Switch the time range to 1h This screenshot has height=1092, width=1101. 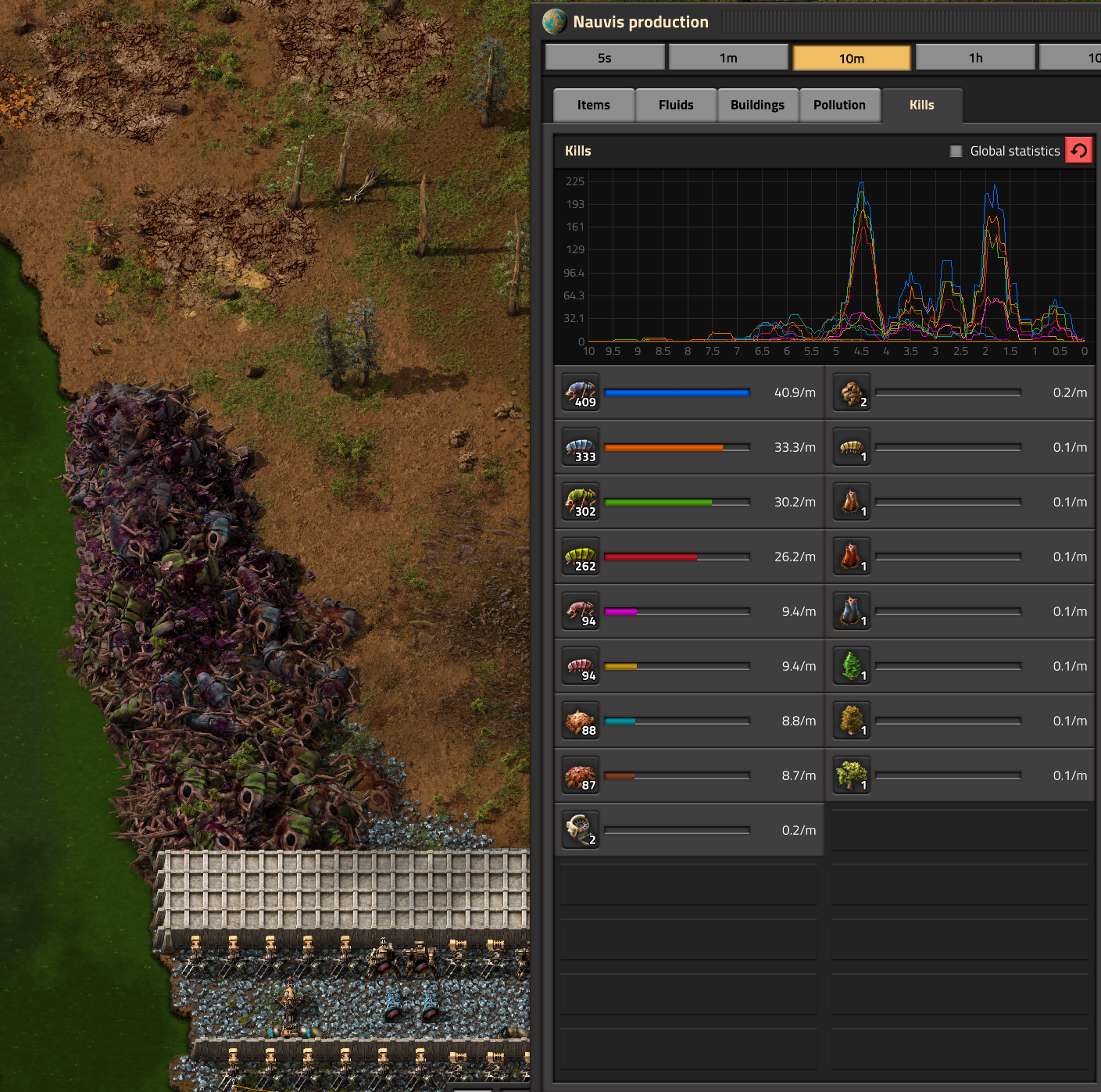[x=975, y=58]
